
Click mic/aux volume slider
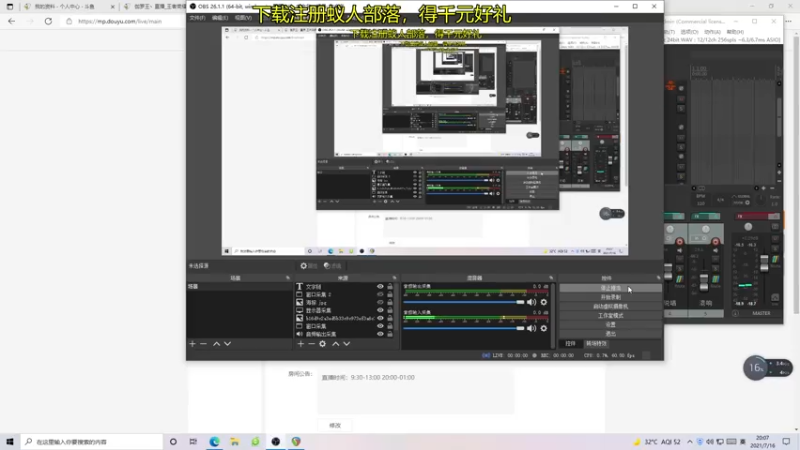[x=464, y=328]
